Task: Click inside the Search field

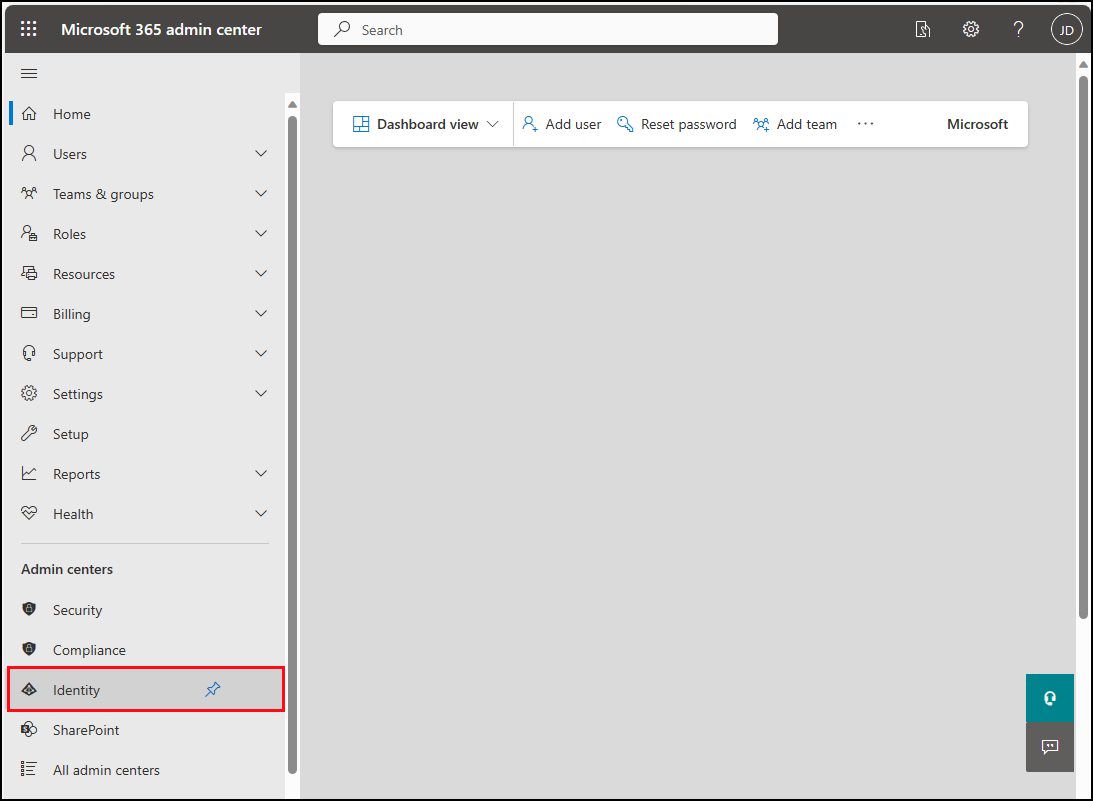Action: pyautogui.click(x=547, y=28)
